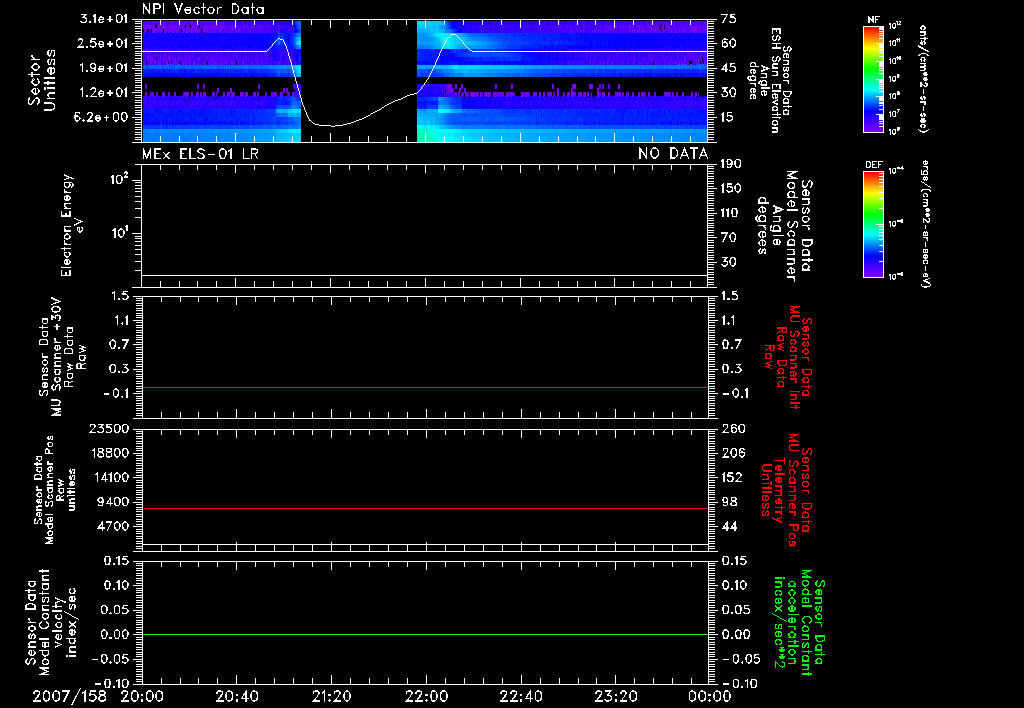The height and width of the screenshot is (708, 1024).
Task: Click the 20:00 time tick label
Action: pyautogui.click(x=142, y=696)
